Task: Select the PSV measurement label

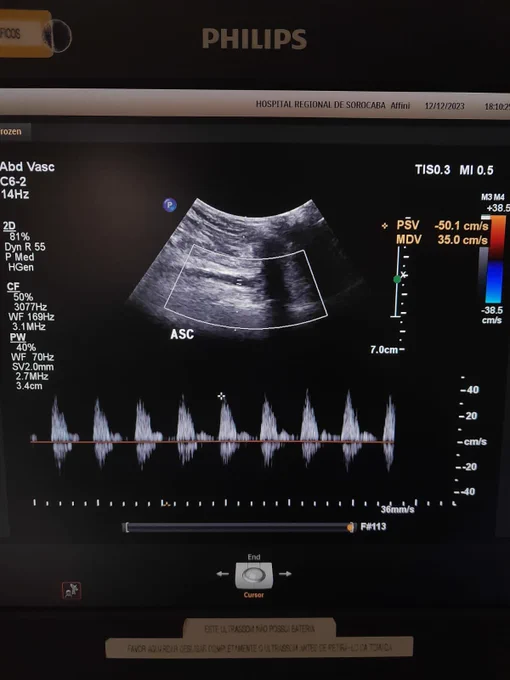Action: (x=408, y=225)
